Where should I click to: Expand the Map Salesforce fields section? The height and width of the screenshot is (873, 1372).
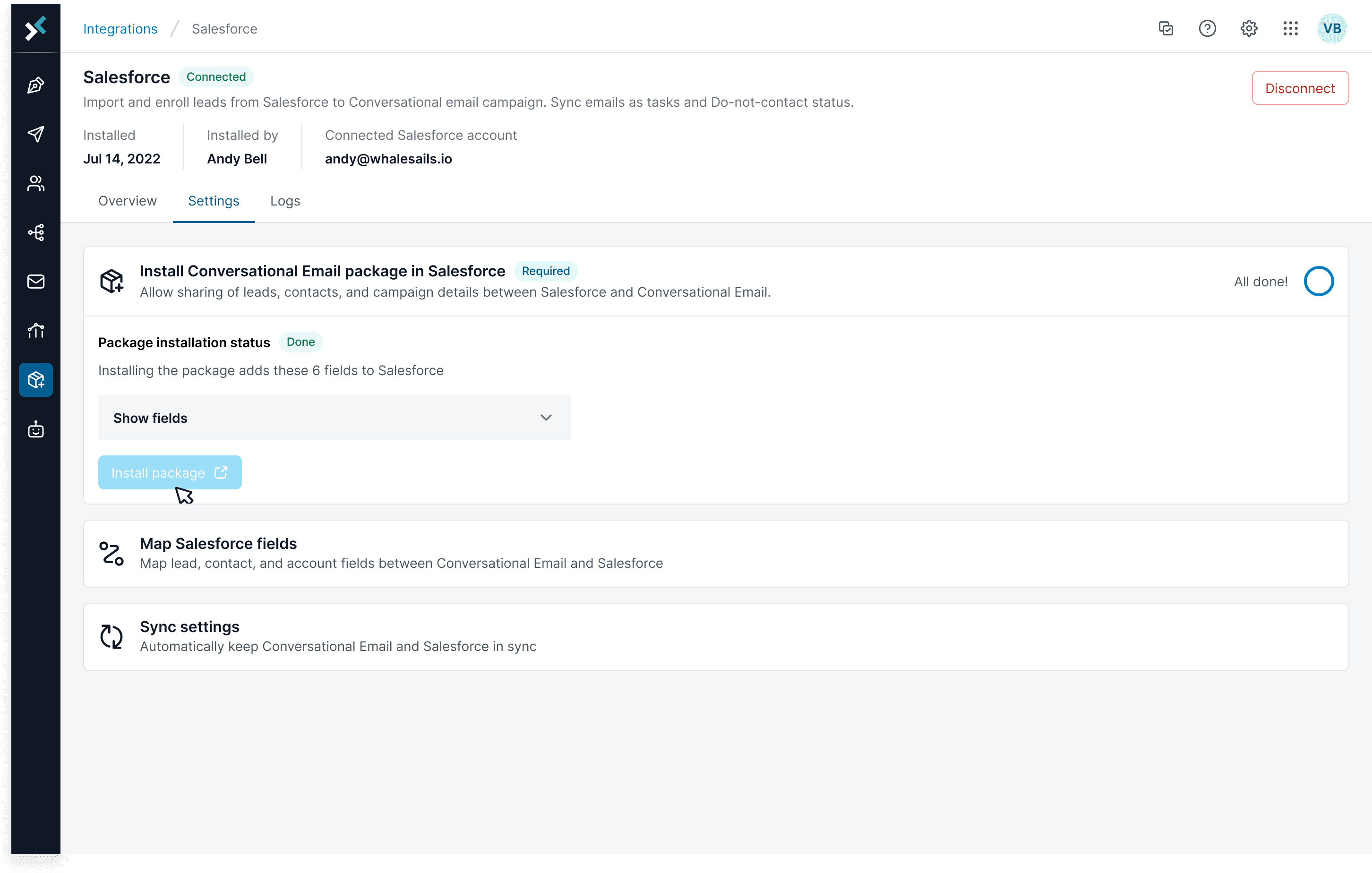(716, 553)
